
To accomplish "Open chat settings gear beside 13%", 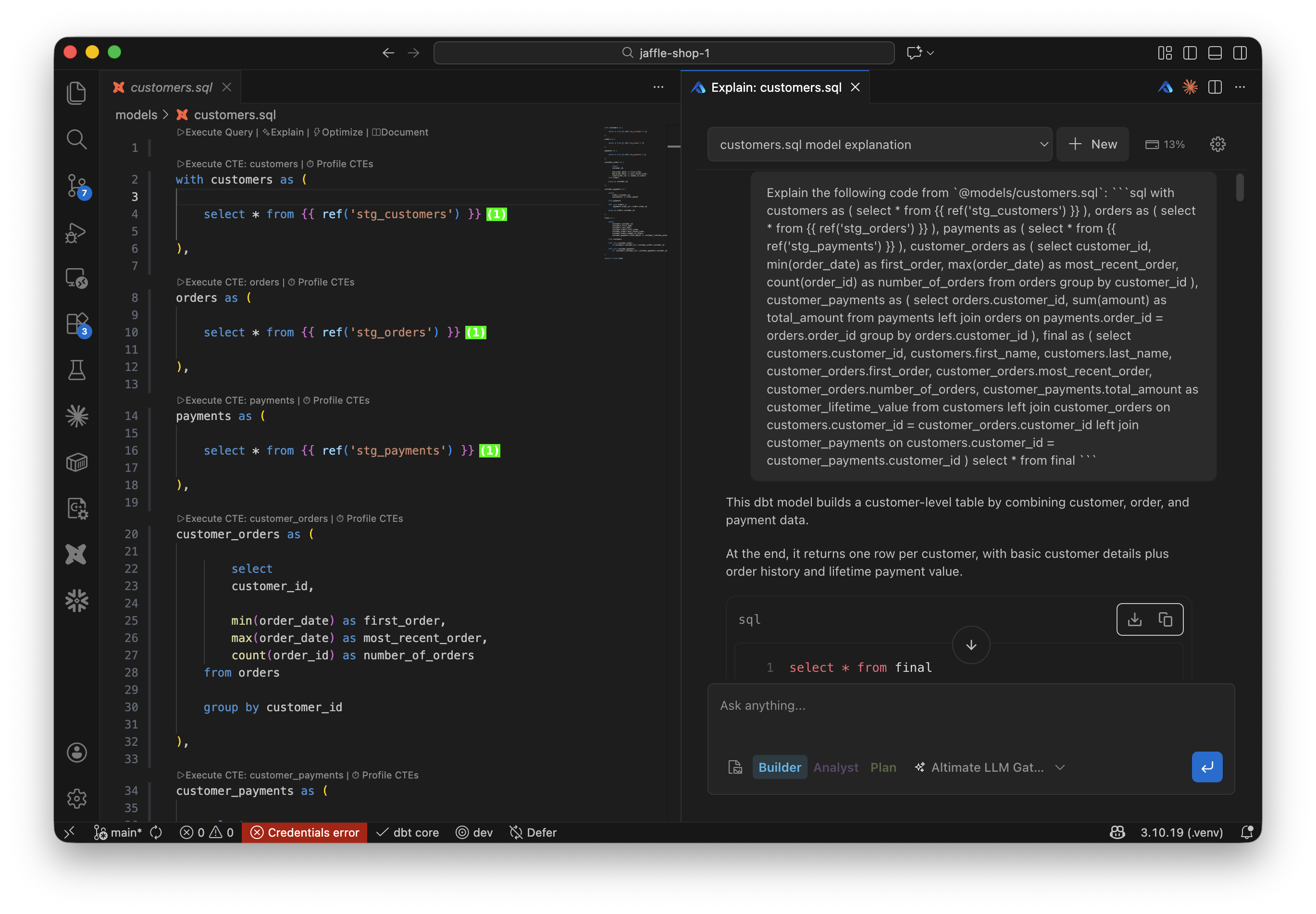I will coord(1217,144).
